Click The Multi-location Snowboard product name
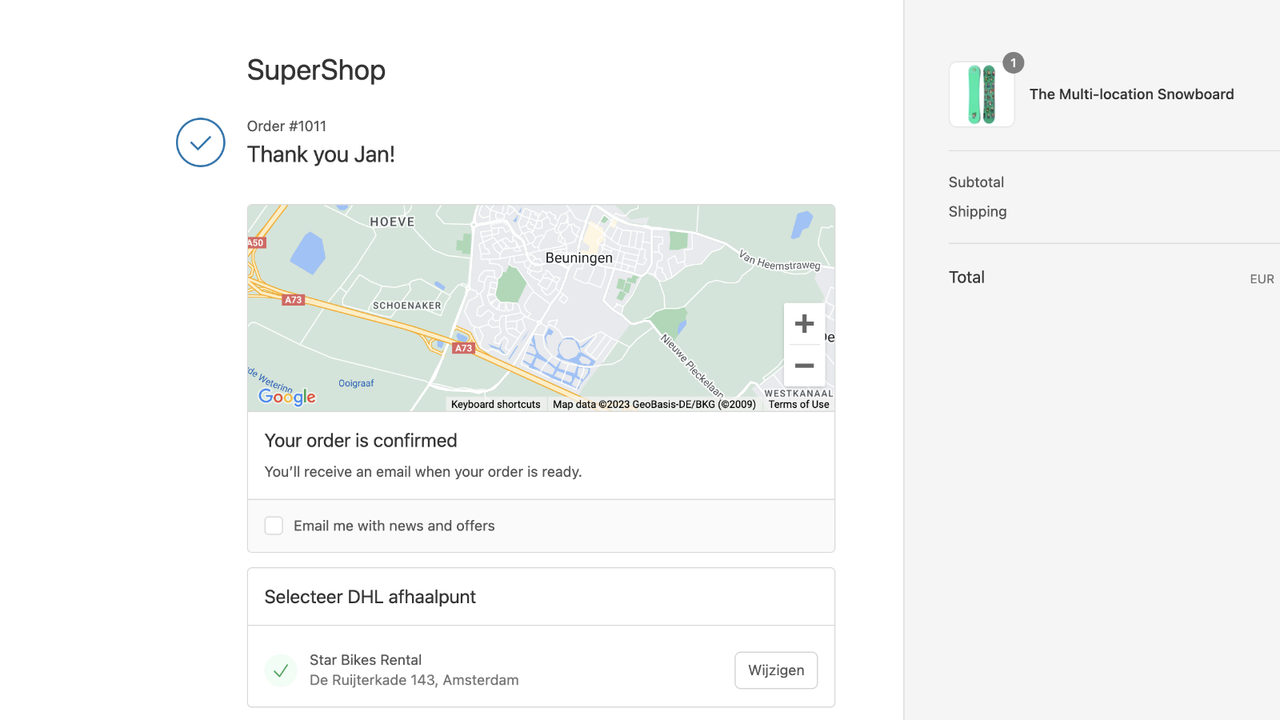This screenshot has height=720, width=1280. pos(1131,94)
